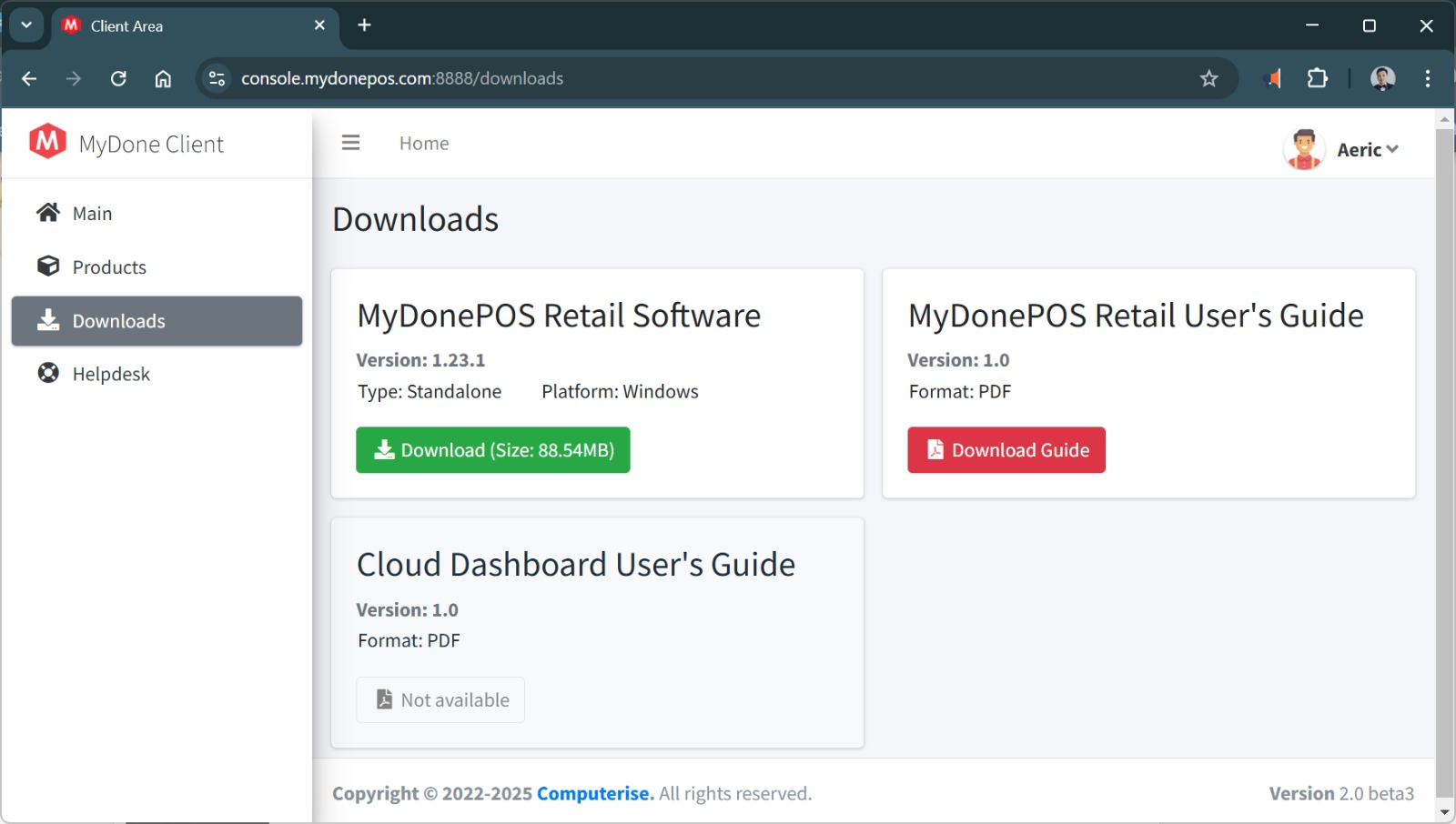Toggle the sidebar hamburger menu
Viewport: 1456px width, 824px height.
pyautogui.click(x=350, y=143)
